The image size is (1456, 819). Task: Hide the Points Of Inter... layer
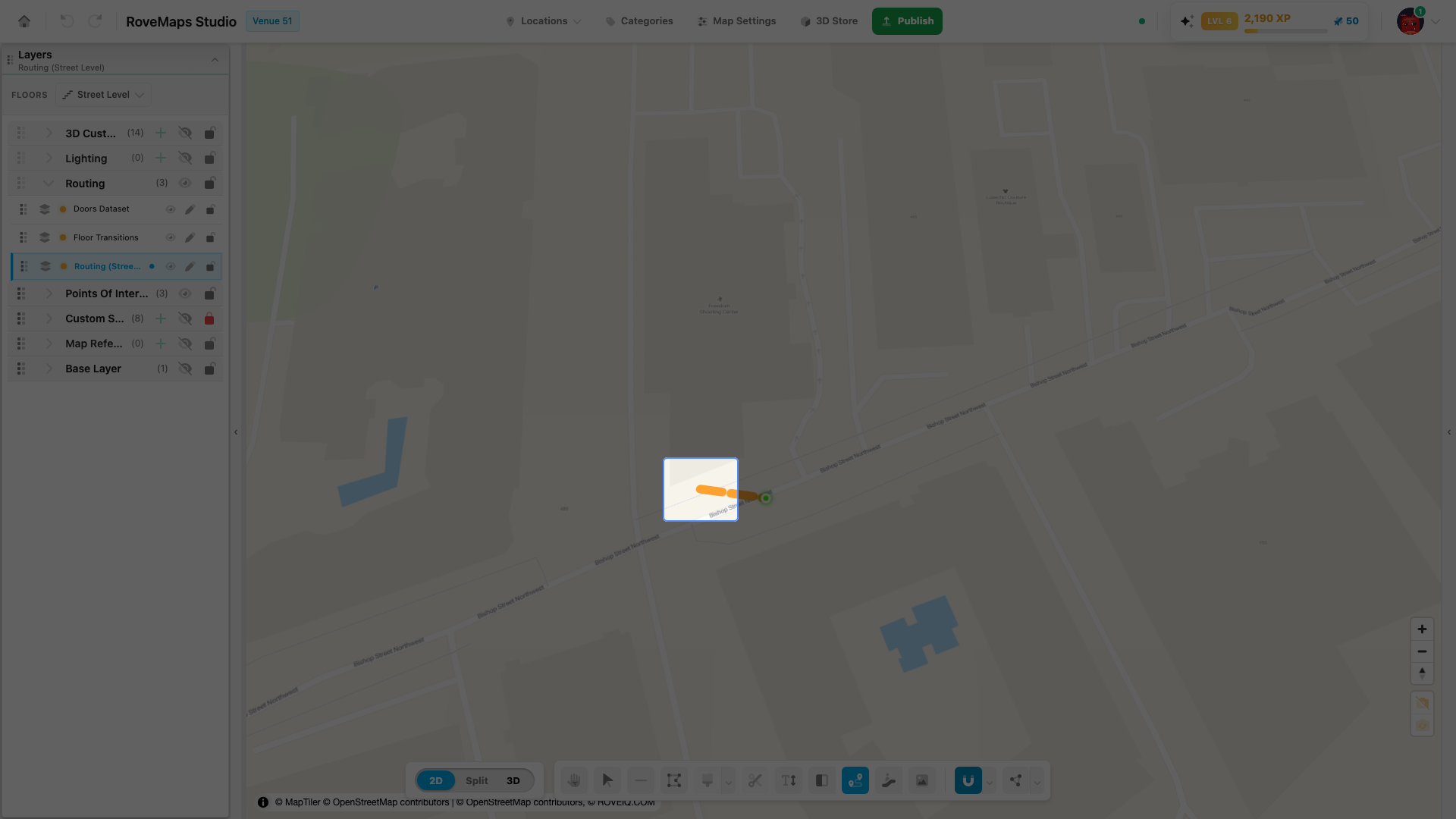coord(185,294)
